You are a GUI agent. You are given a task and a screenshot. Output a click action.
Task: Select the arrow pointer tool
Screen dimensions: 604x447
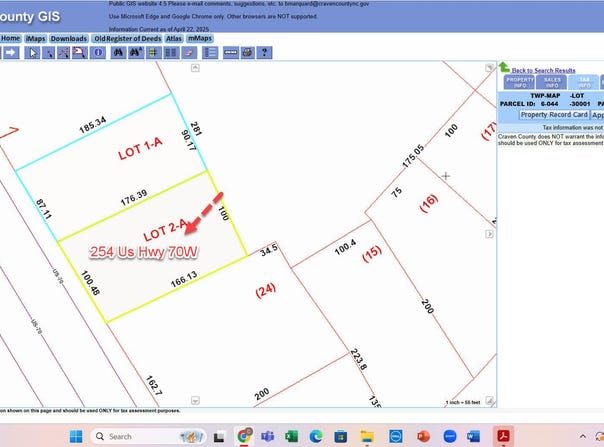pyautogui.click(x=33, y=53)
